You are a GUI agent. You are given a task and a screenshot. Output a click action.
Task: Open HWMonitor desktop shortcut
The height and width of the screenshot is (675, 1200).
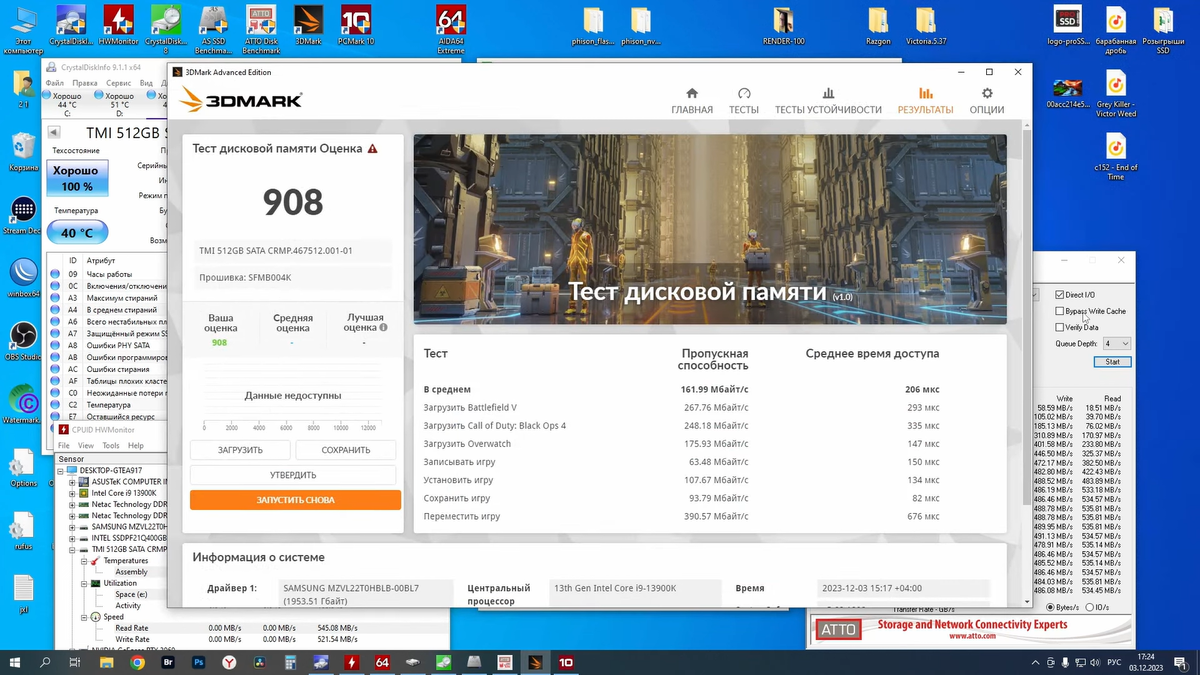119,28
